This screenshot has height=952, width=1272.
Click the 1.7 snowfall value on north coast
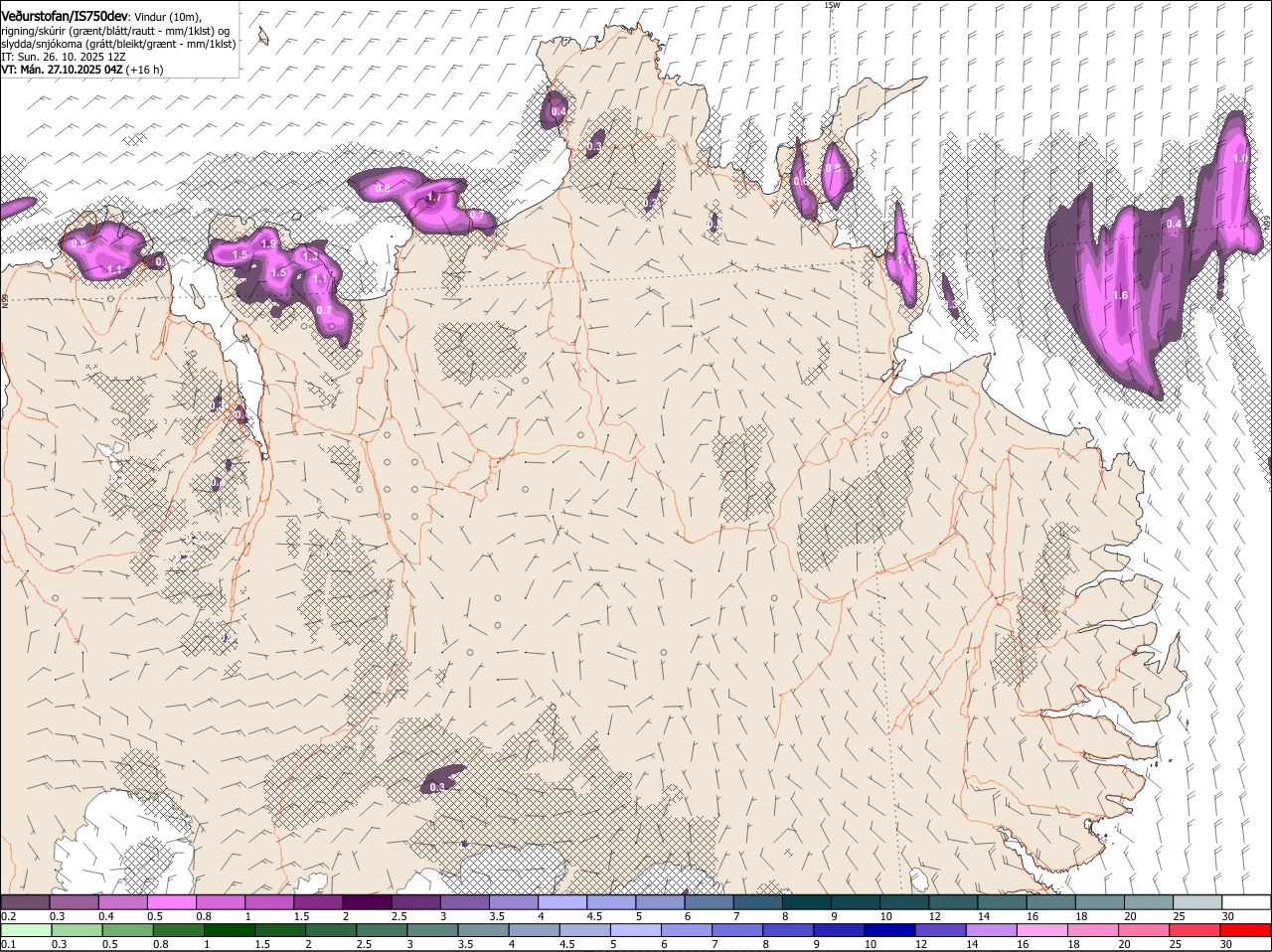pos(433,198)
